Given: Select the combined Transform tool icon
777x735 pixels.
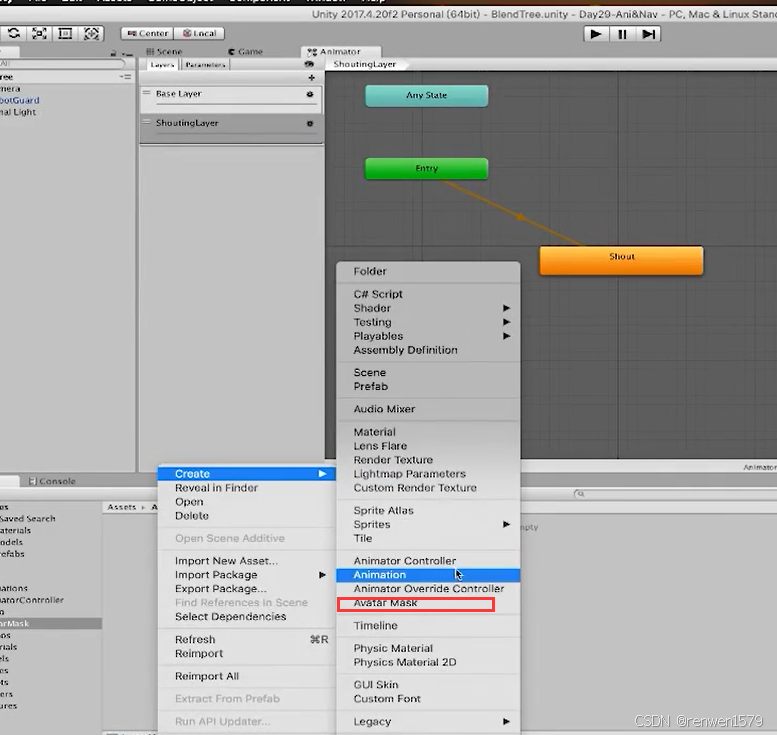Looking at the screenshot, I should tap(91, 34).
